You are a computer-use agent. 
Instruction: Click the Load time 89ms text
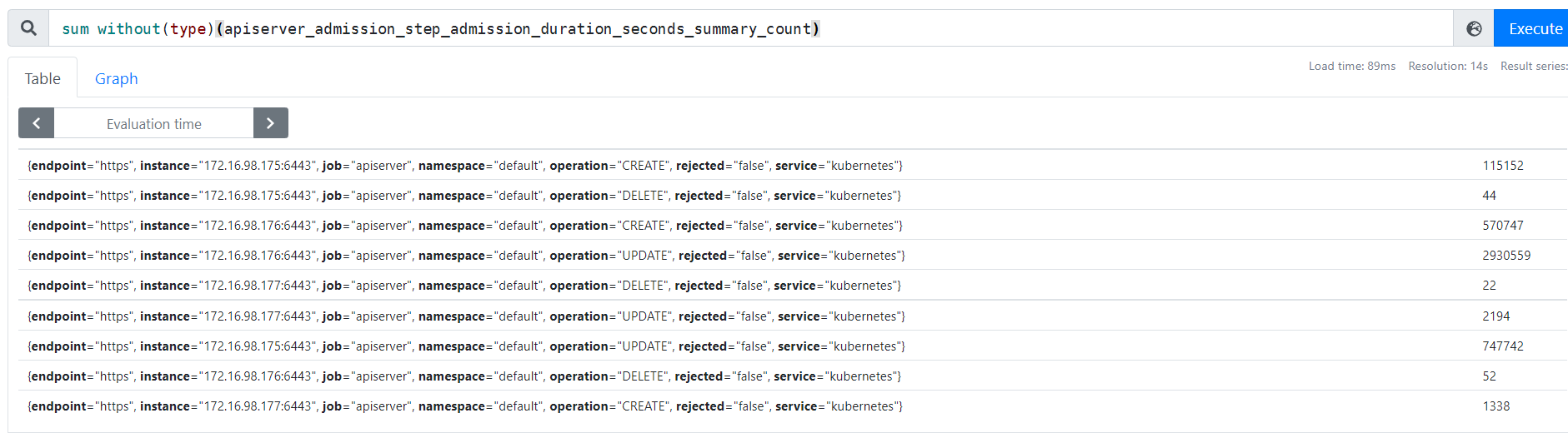point(1351,66)
